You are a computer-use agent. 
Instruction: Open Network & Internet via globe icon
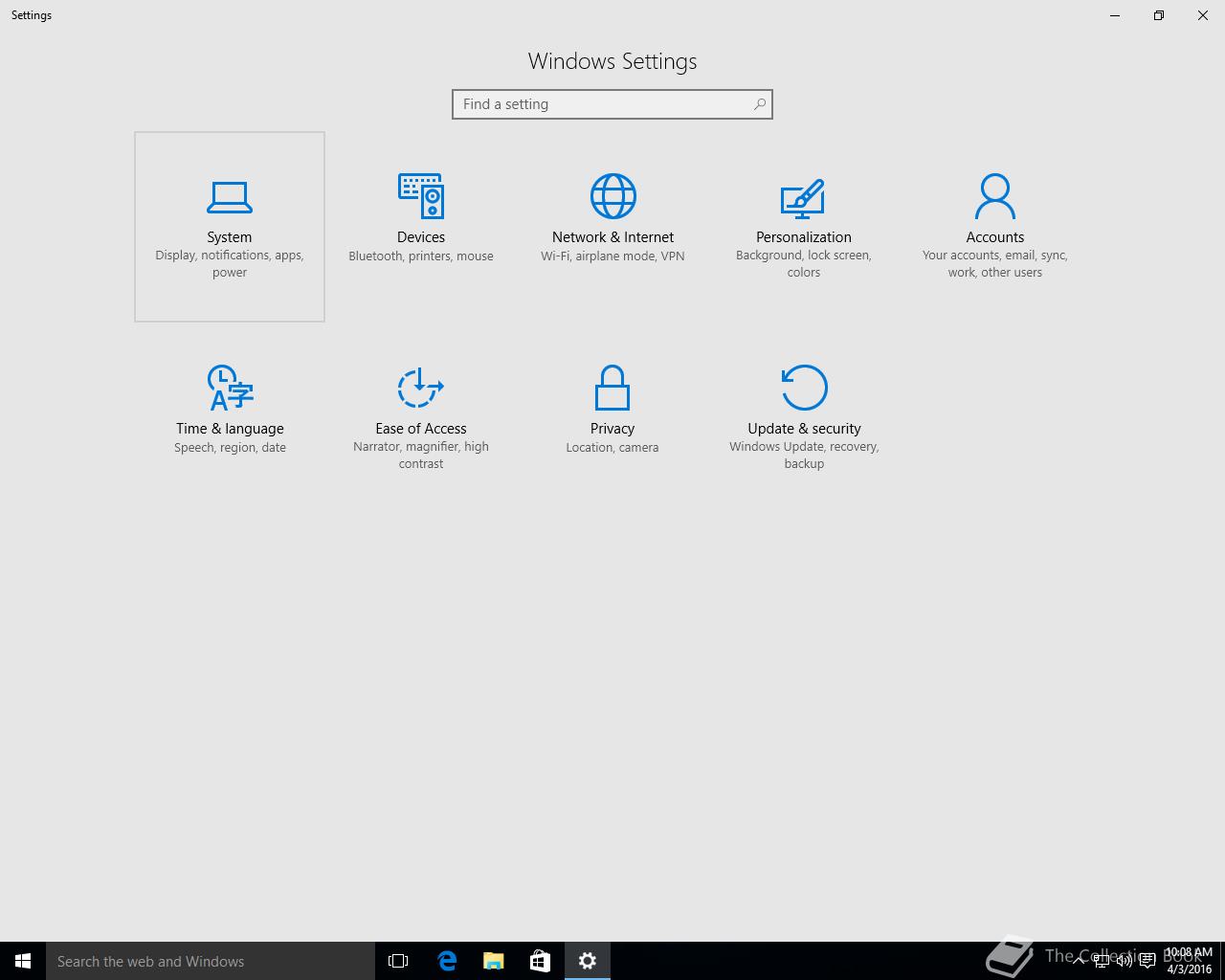tap(612, 196)
